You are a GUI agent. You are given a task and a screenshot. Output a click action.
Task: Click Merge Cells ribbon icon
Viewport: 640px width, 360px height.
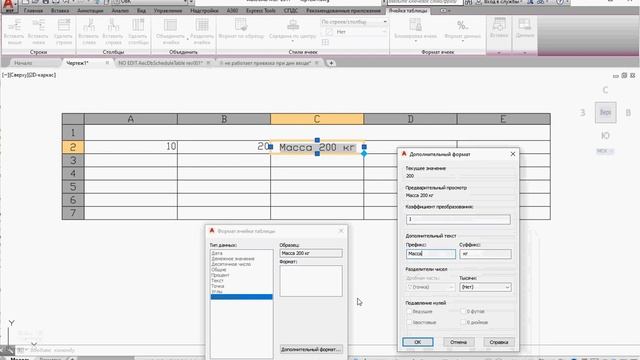coord(170,26)
